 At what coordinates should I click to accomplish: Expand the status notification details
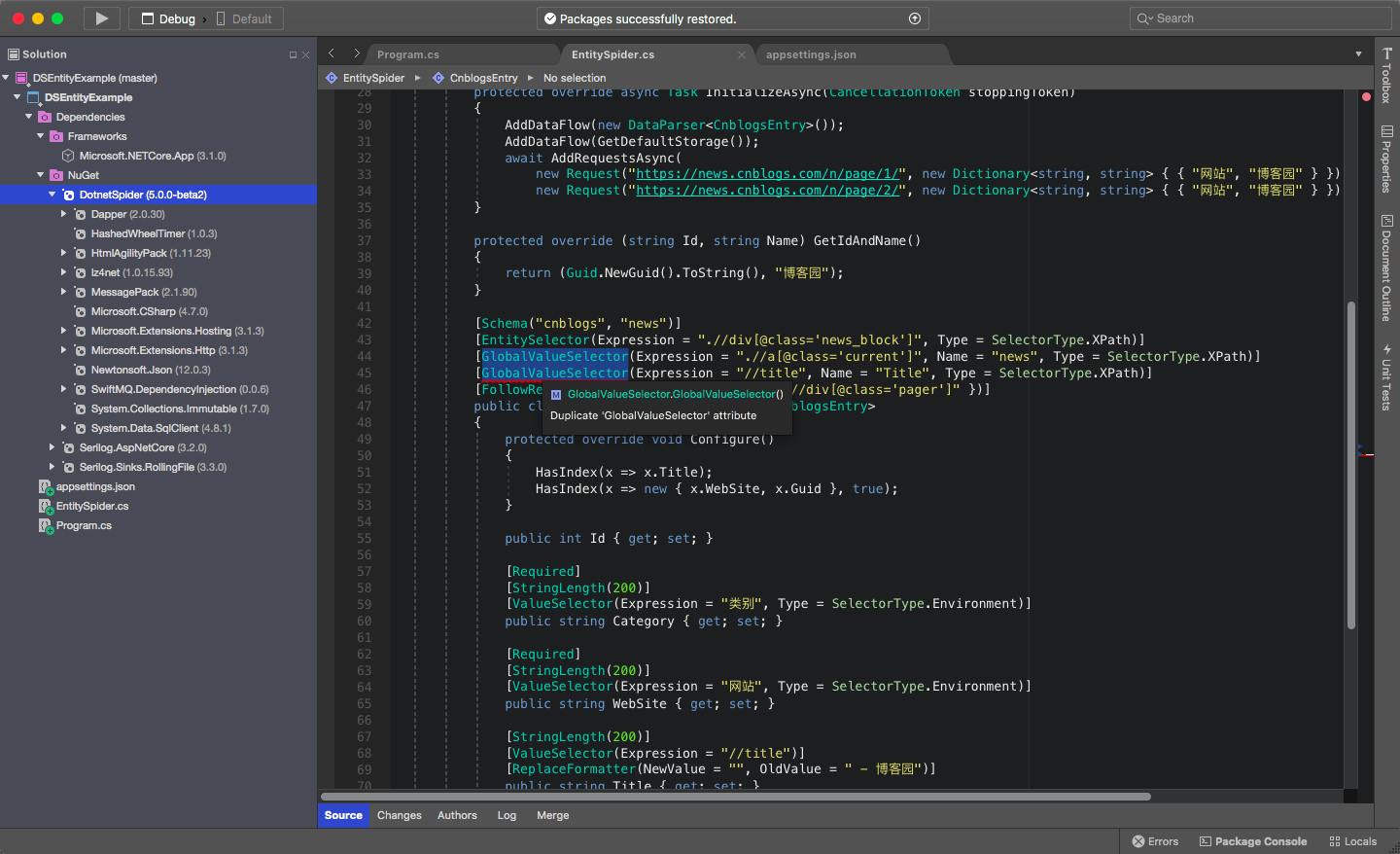[x=913, y=18]
